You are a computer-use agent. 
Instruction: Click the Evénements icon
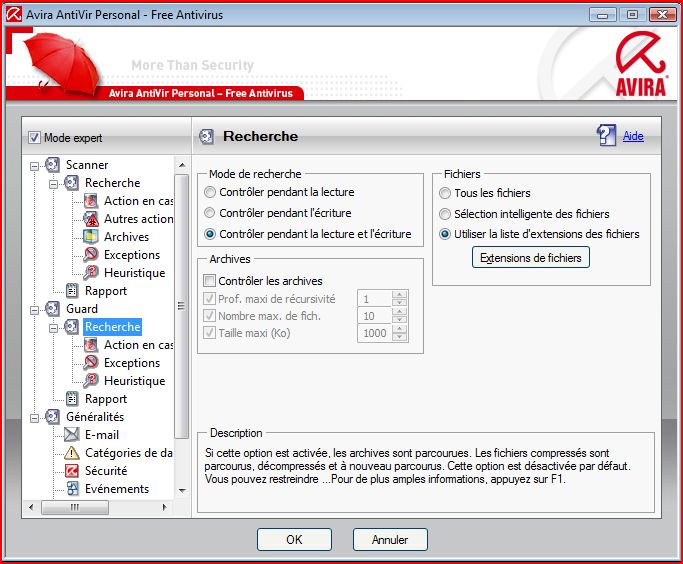click(x=72, y=489)
